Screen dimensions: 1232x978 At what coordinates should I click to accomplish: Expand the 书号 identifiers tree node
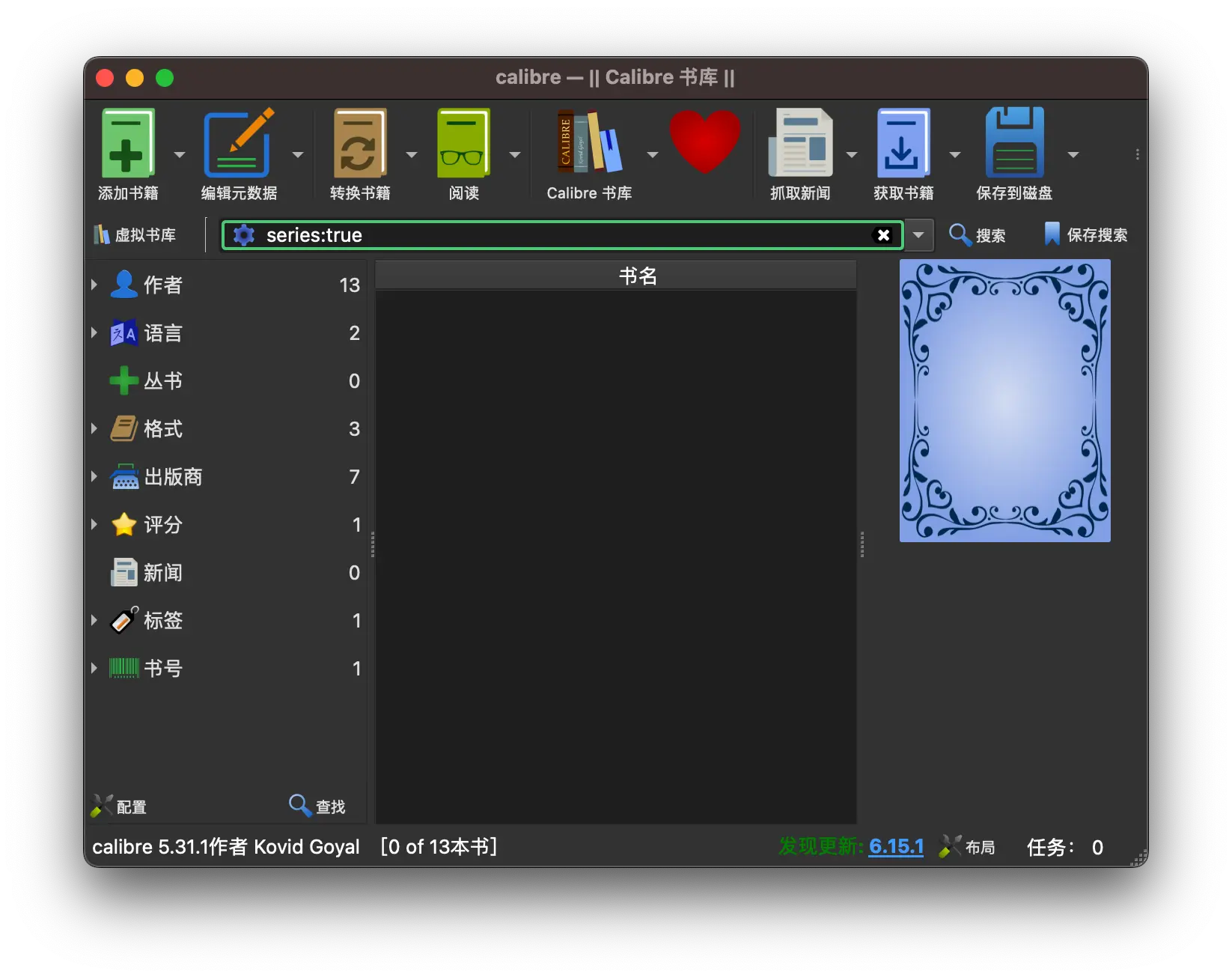[x=94, y=668]
